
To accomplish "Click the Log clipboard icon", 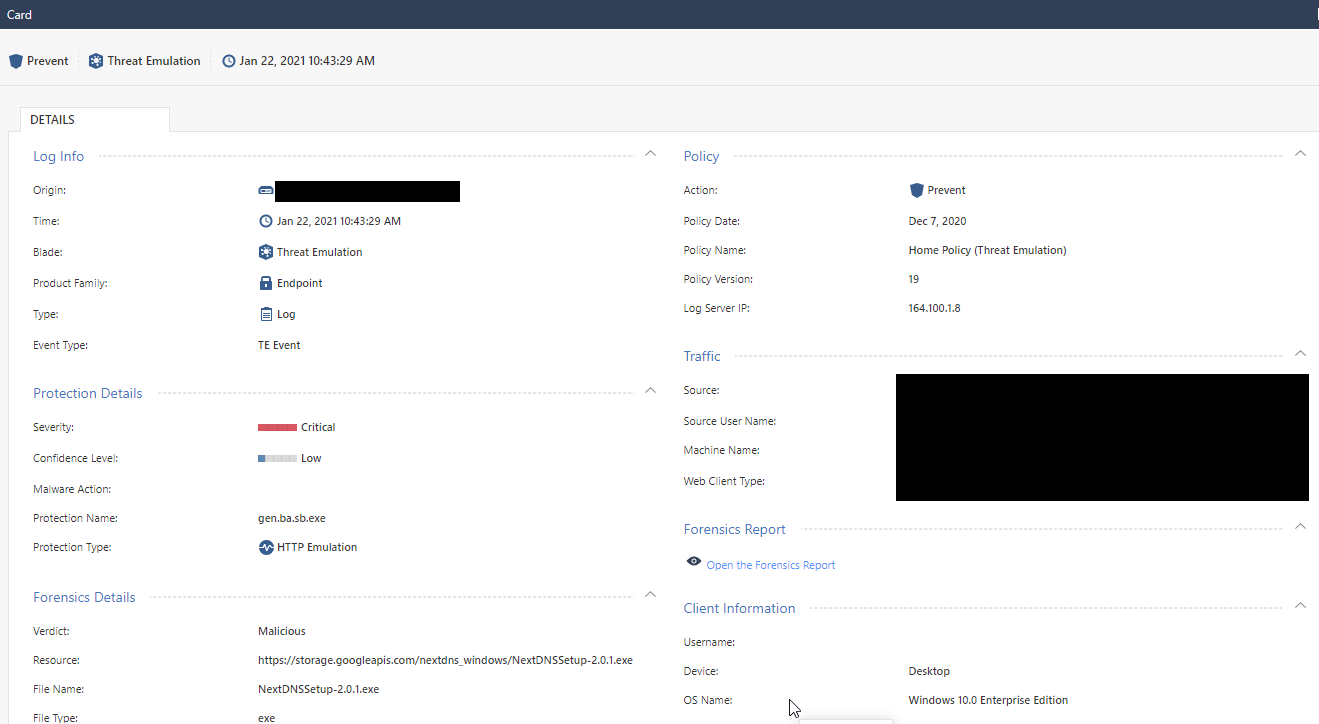I will click(266, 314).
